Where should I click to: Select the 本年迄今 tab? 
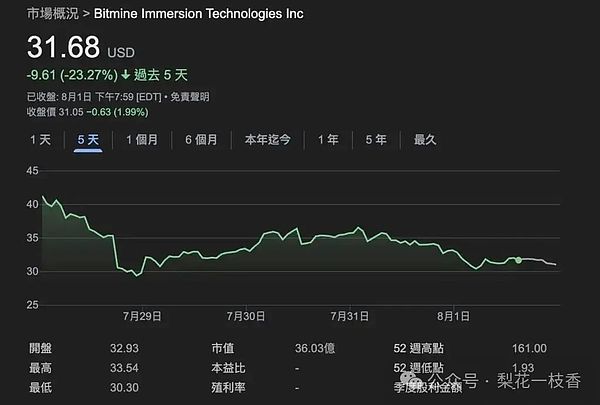click(x=267, y=140)
